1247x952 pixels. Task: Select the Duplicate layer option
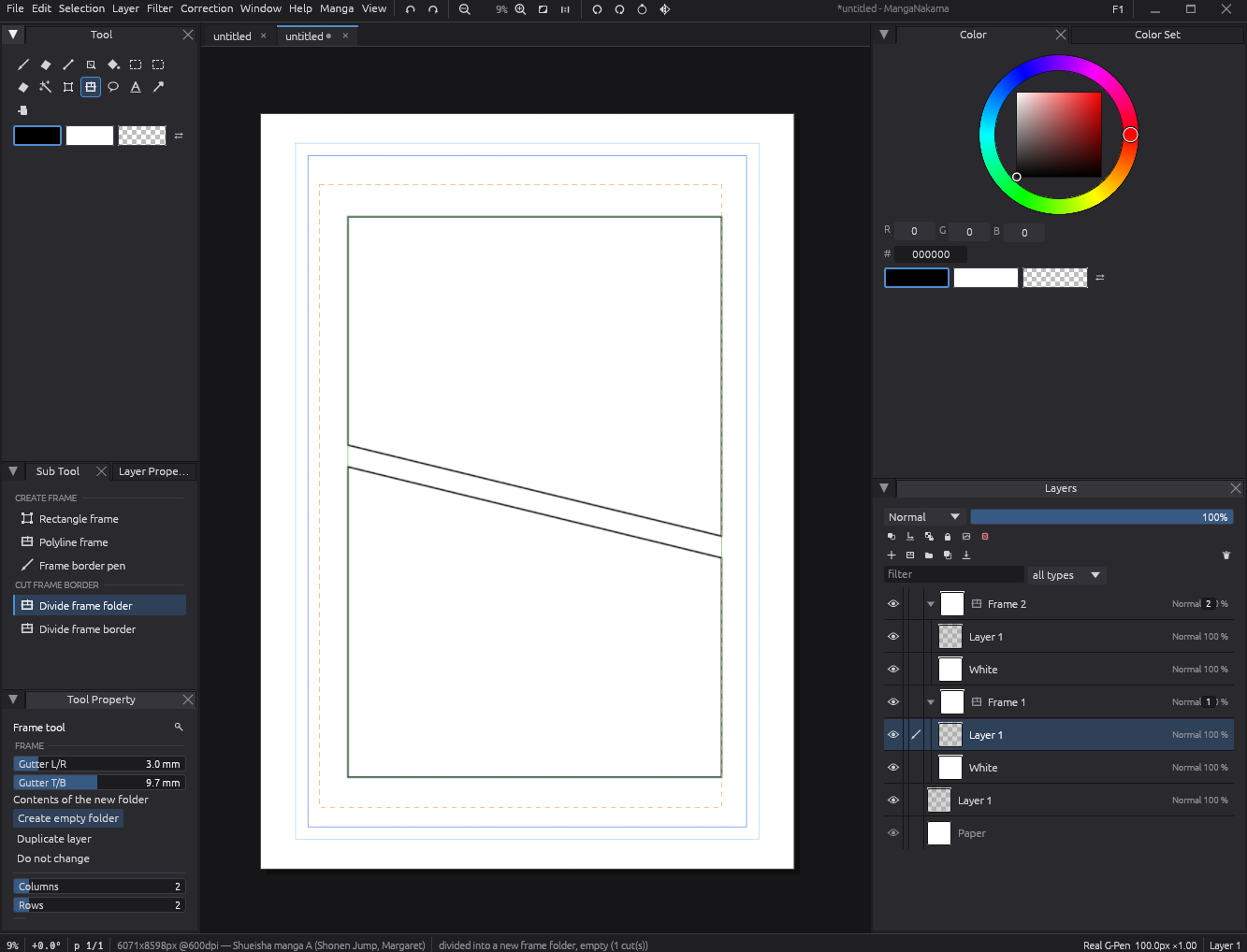click(54, 839)
